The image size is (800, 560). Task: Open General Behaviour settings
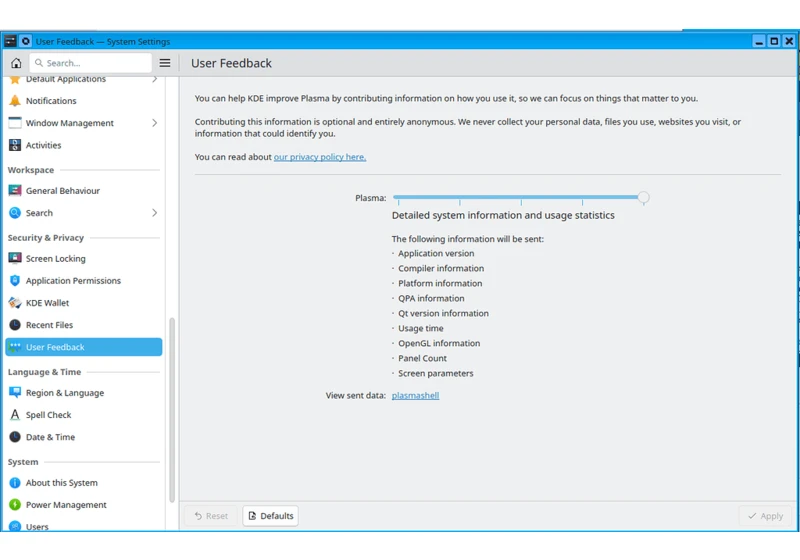tap(84, 190)
